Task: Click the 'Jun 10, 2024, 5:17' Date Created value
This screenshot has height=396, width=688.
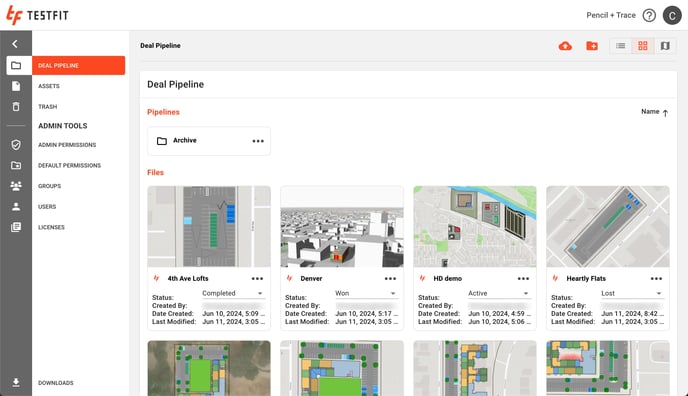Action: click(x=366, y=314)
